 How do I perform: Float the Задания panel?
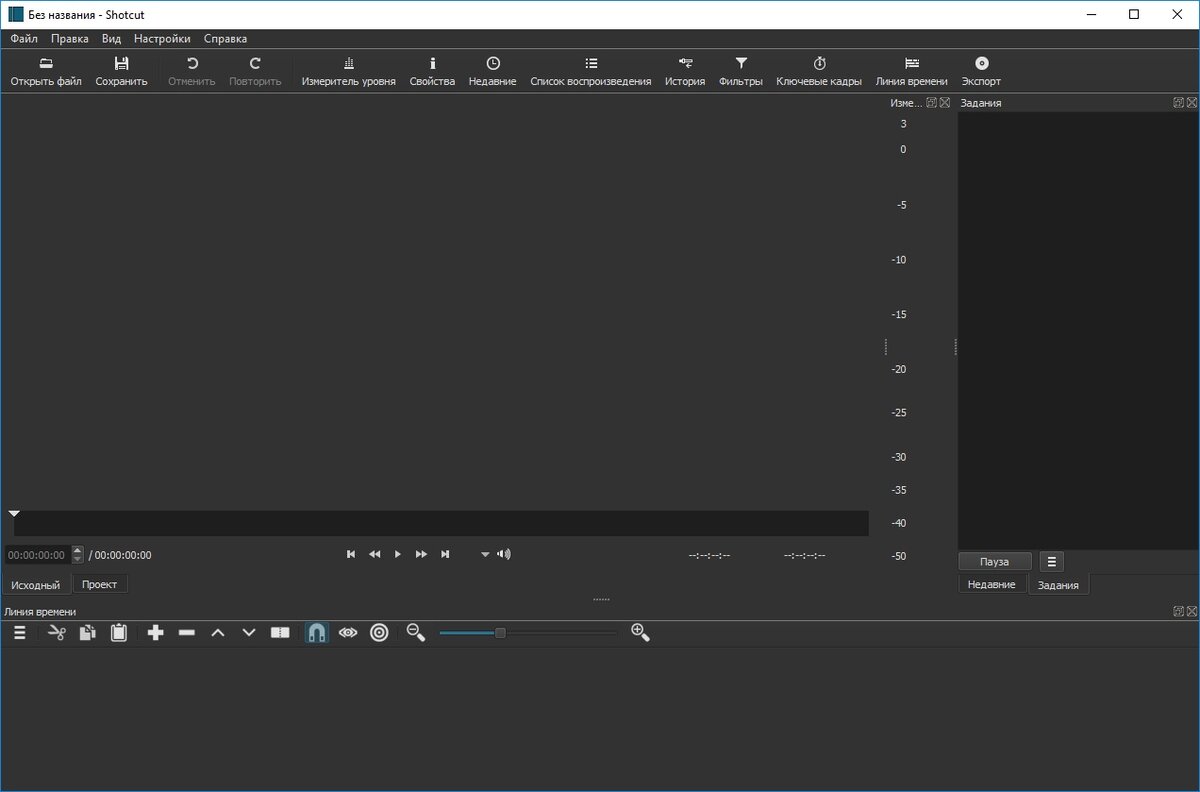pyautogui.click(x=1179, y=102)
